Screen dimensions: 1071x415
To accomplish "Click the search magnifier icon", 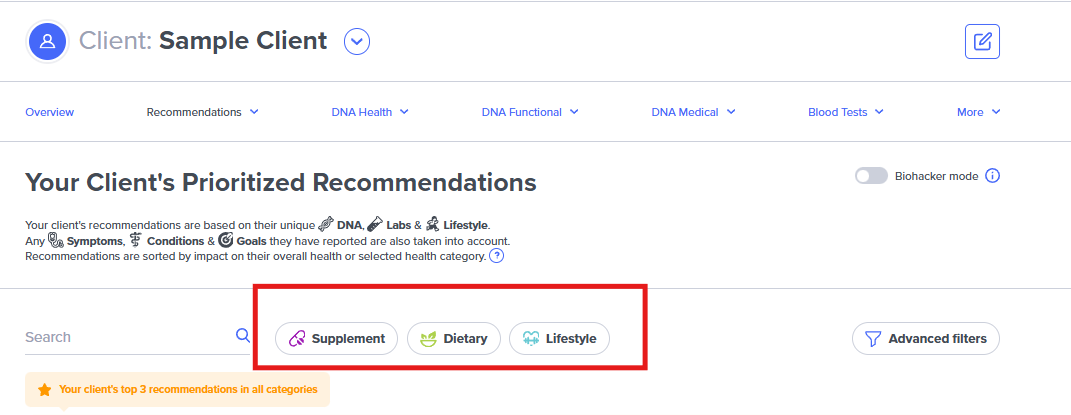I will pos(242,336).
